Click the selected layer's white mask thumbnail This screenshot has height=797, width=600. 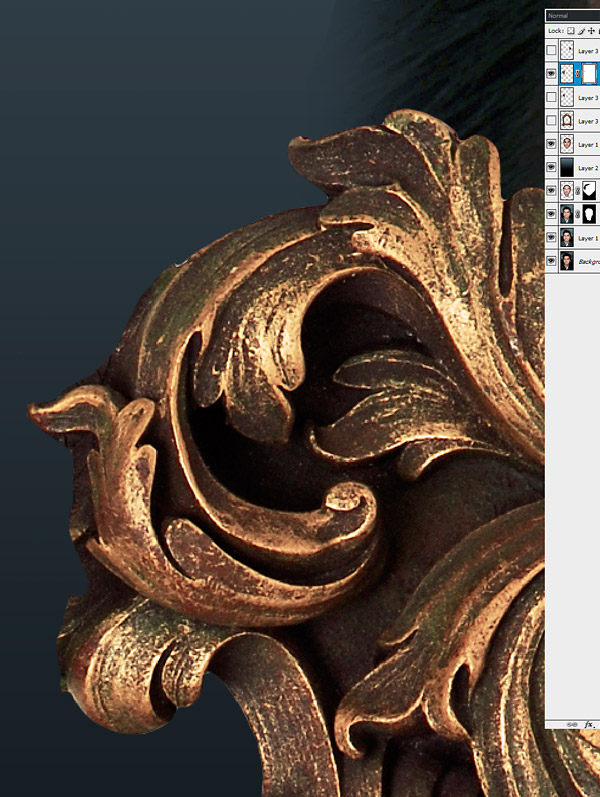(x=589, y=74)
